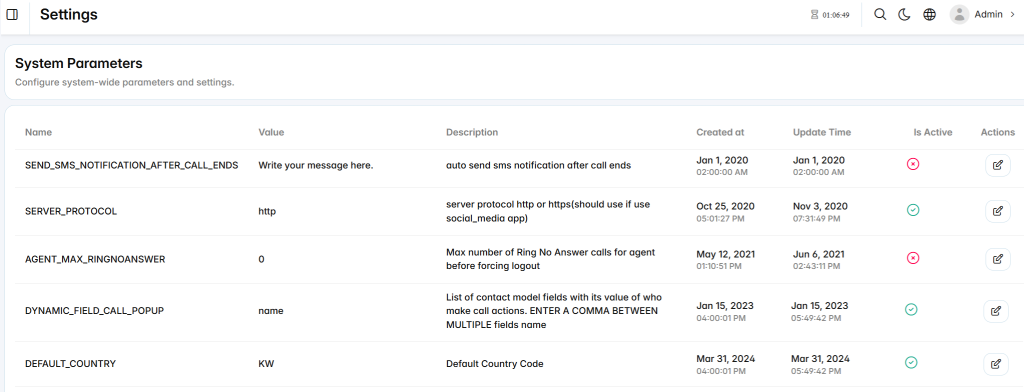
Task: Click the '0' value for AGENT_MAX_RINGNOANSWER
Action: (x=261, y=259)
